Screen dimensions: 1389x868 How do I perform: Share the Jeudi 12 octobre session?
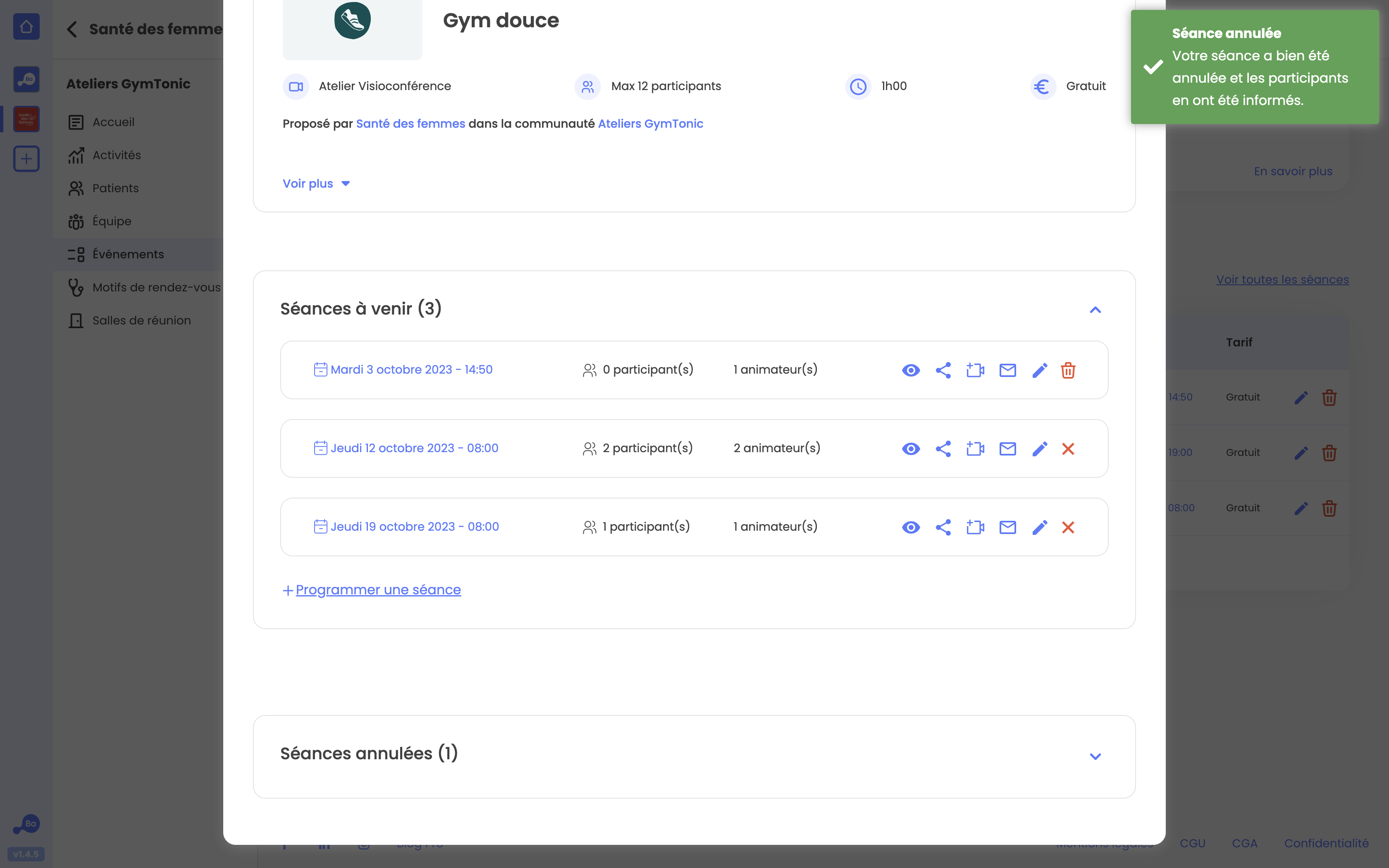[x=943, y=449]
